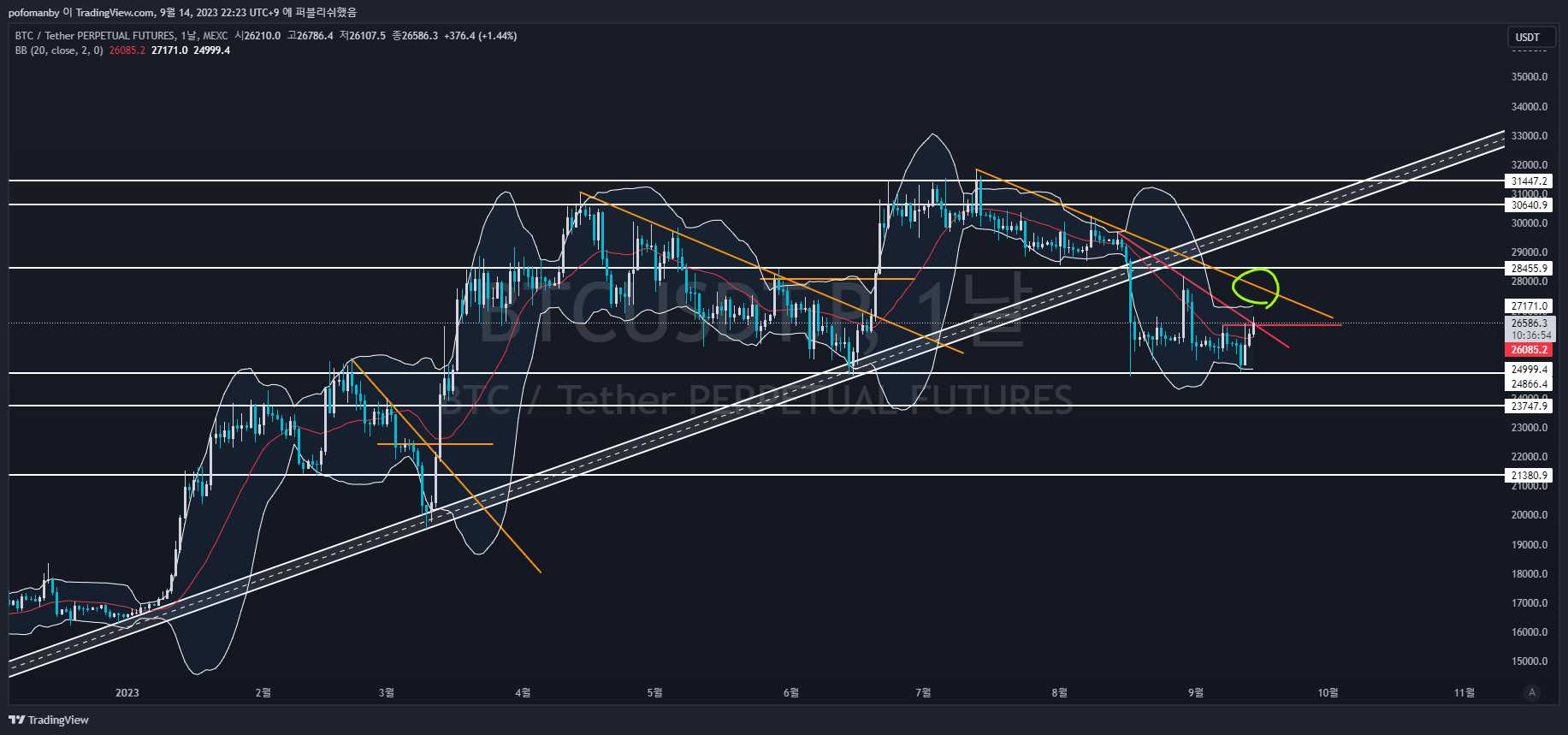Image resolution: width=1568 pixels, height=735 pixels.
Task: Click the 35000.0 price axis tick
Action: [1530, 77]
